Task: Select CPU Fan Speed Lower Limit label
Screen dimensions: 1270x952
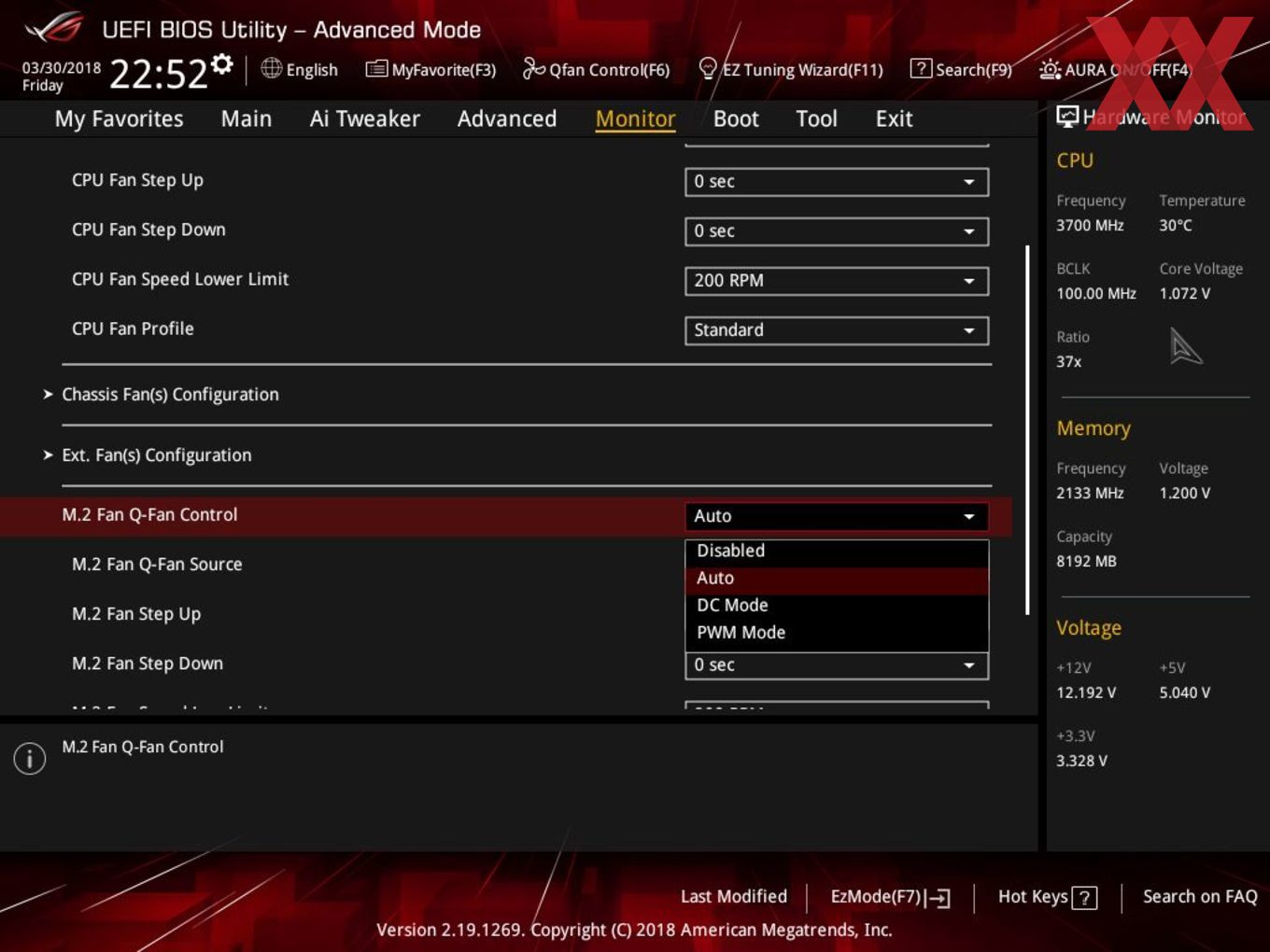Action: [x=180, y=279]
